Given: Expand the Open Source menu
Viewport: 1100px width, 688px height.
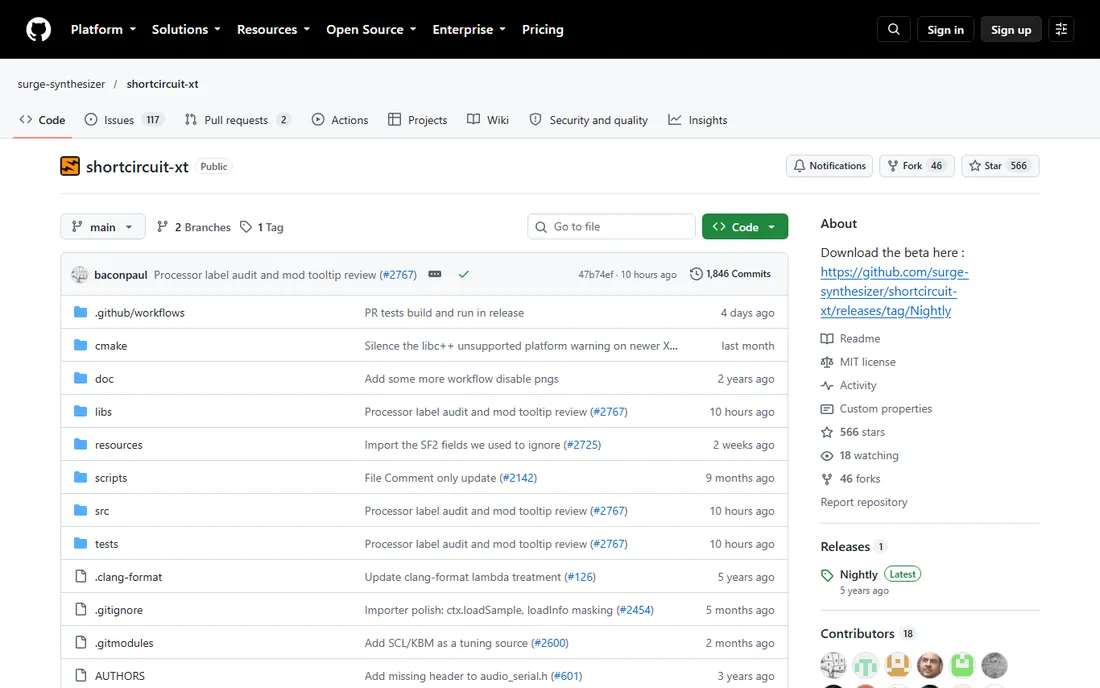Looking at the screenshot, I should pos(371,29).
